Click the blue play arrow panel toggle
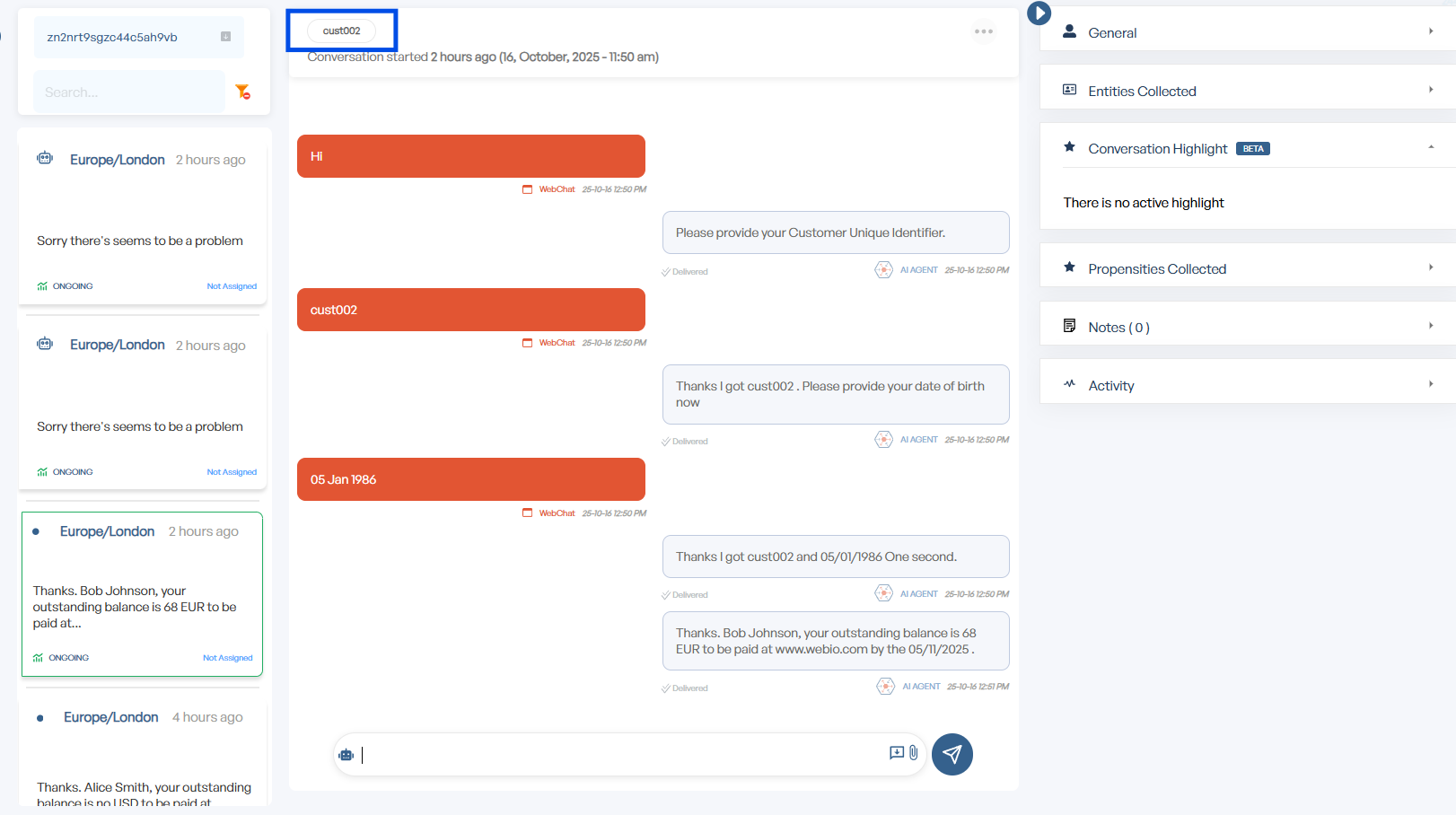This screenshot has width=1456, height=815. pos(1039,13)
